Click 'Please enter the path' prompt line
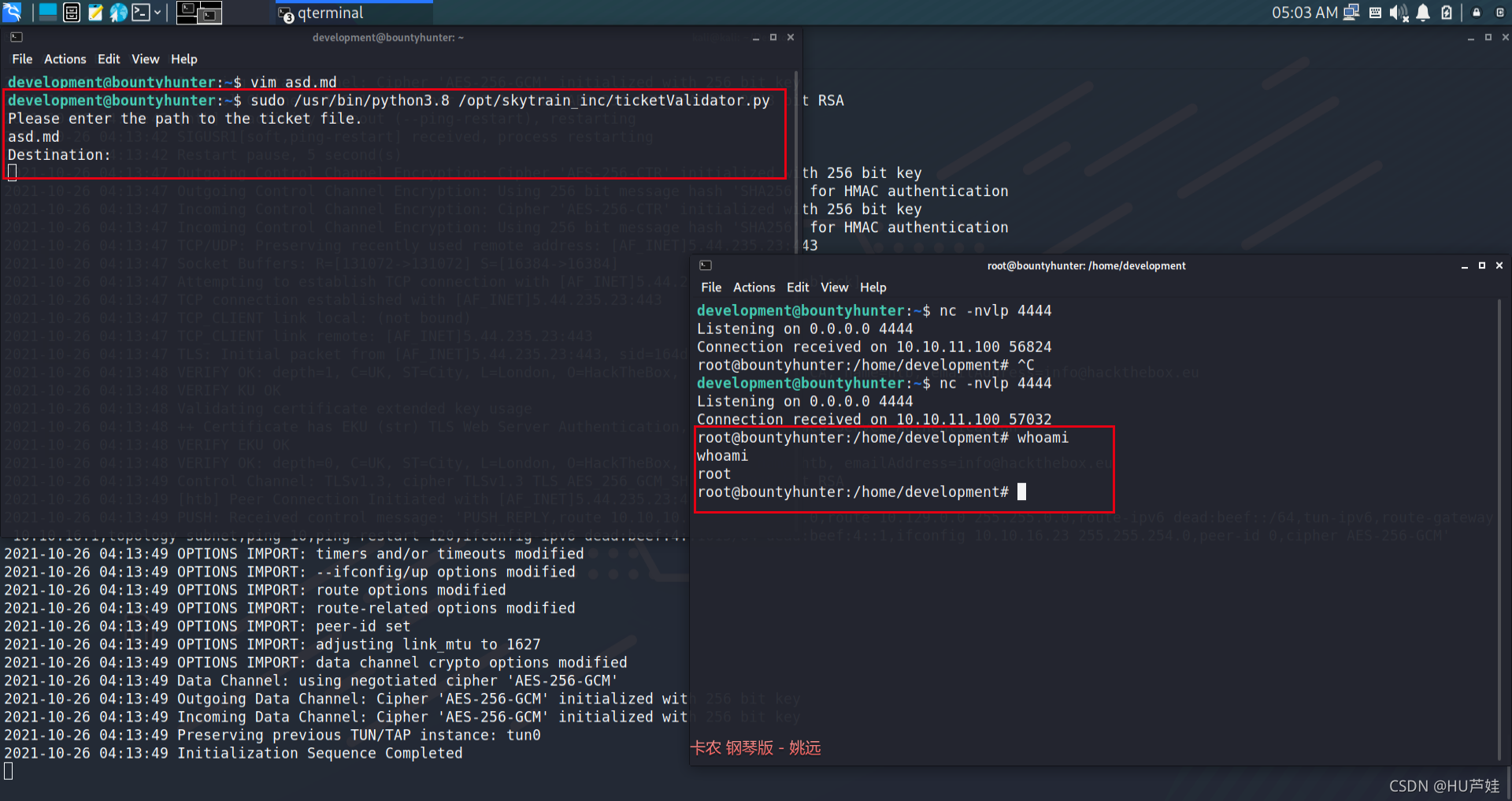 184,118
